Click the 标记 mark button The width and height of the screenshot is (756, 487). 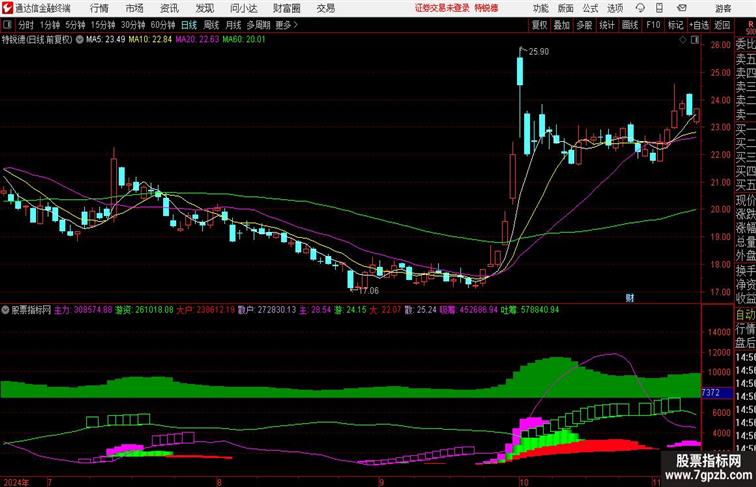675,25
